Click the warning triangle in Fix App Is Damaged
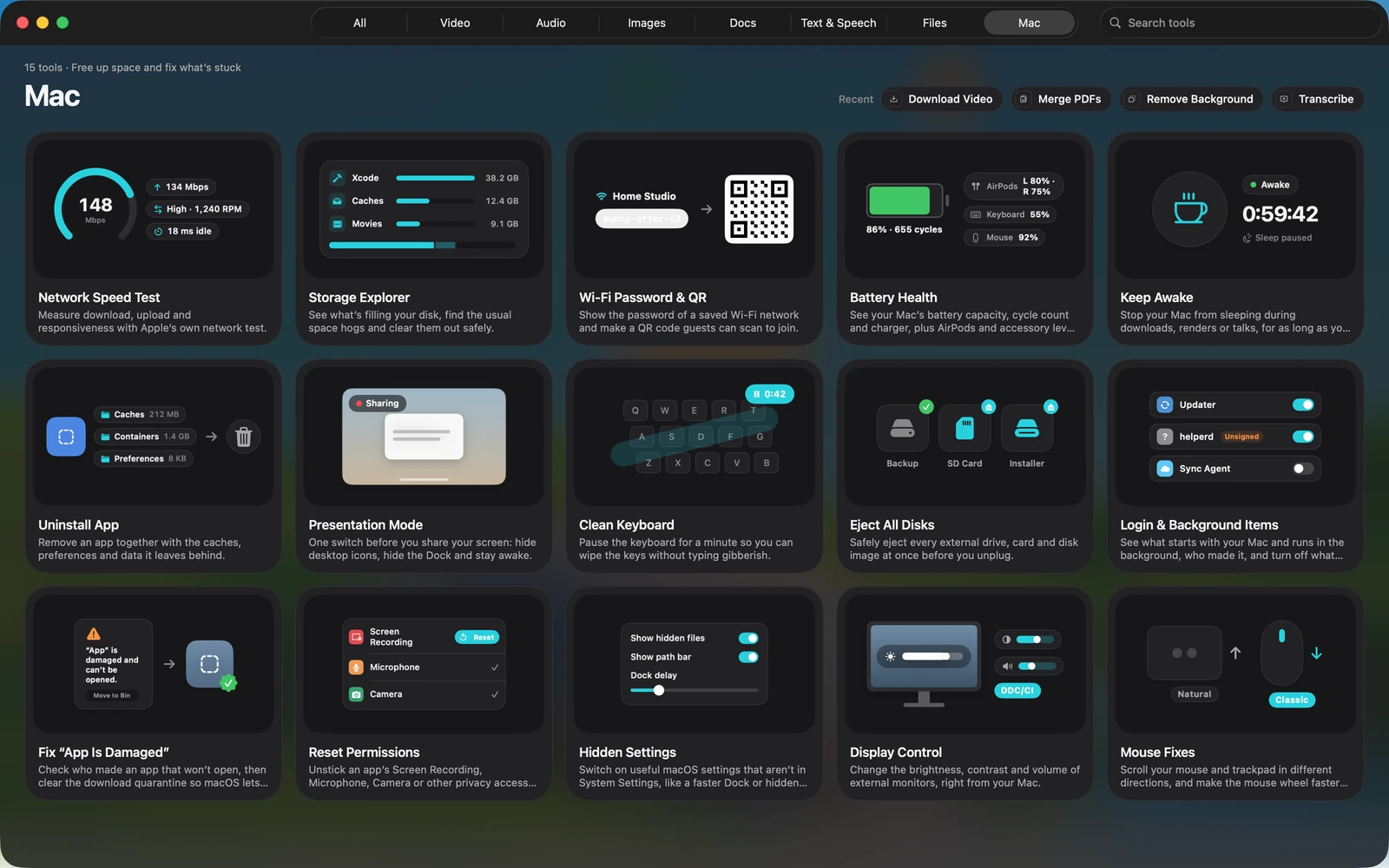 click(x=94, y=634)
